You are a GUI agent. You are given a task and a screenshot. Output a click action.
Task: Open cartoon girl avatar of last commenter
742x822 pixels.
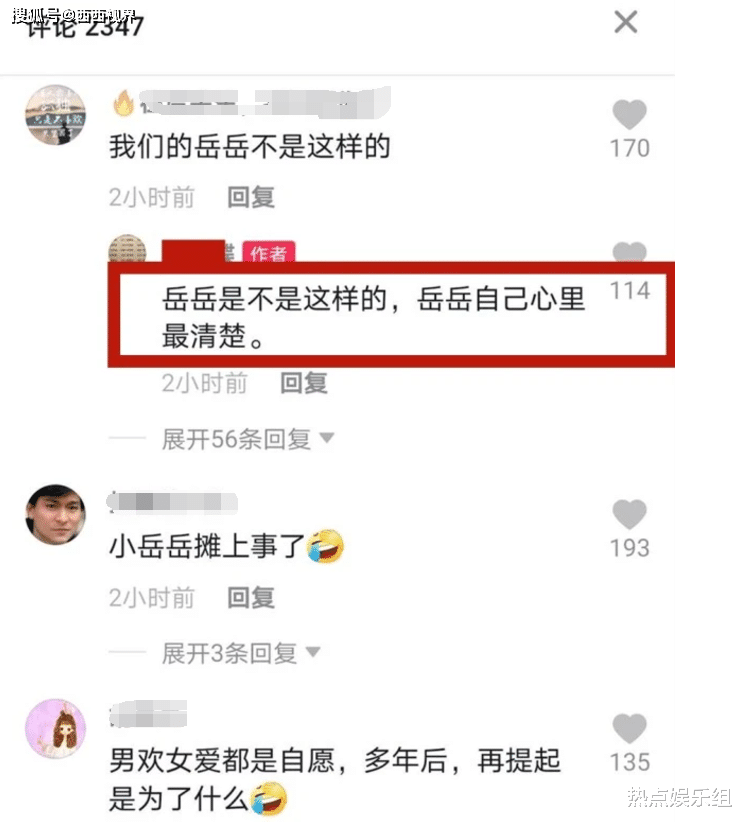(56, 729)
